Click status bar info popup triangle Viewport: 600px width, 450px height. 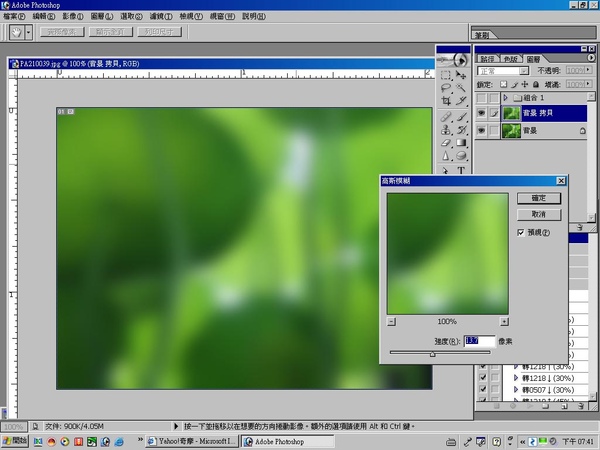click(176, 426)
